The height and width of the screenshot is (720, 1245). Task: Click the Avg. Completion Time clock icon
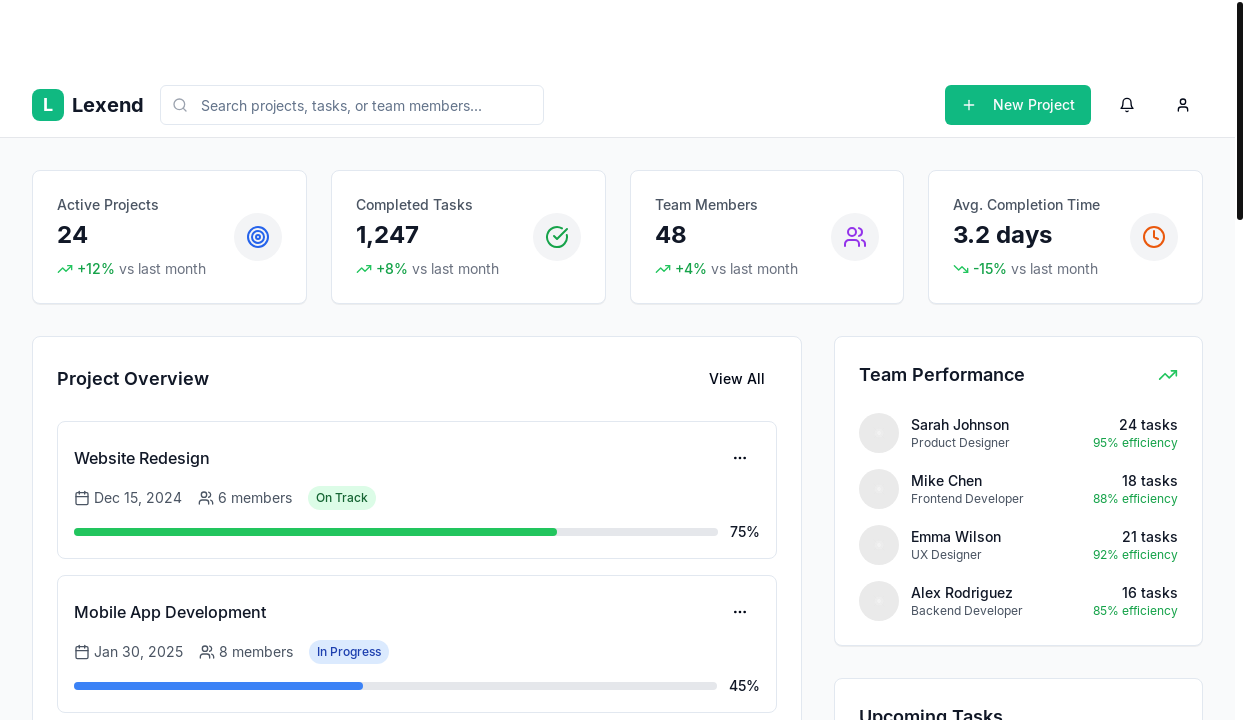pos(1154,237)
